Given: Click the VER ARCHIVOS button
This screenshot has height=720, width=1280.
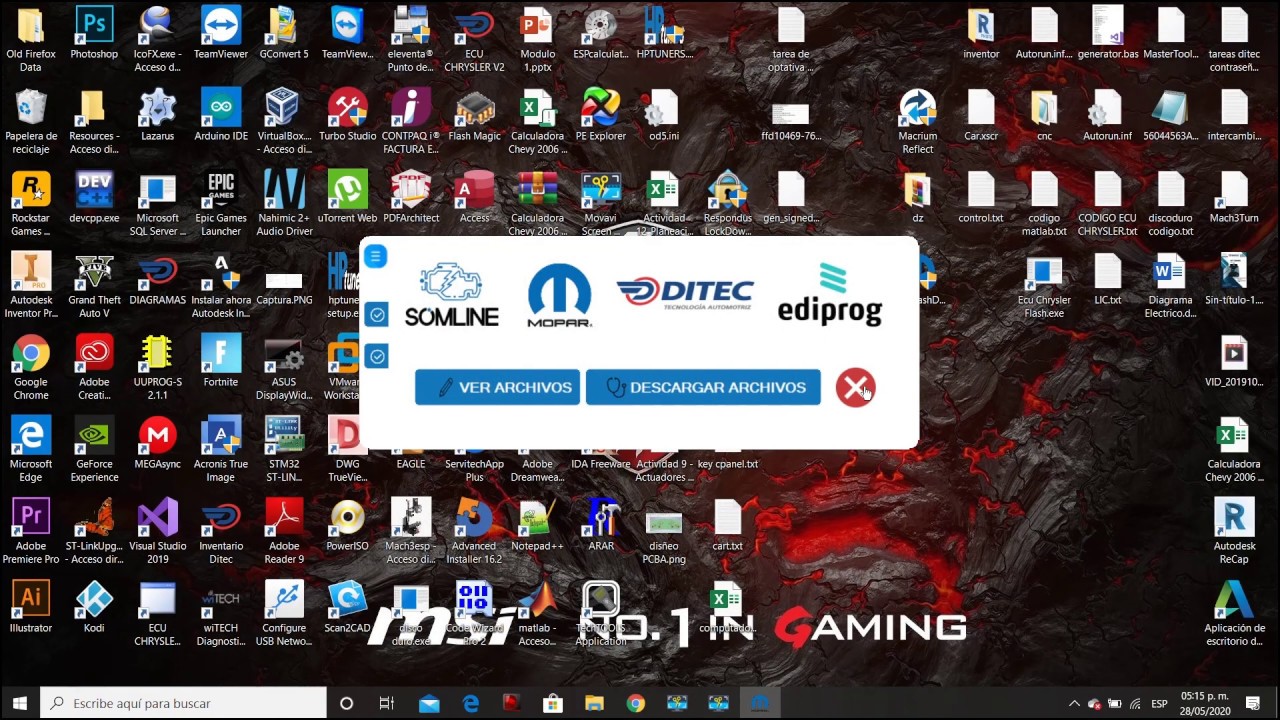Looking at the screenshot, I should click(497, 387).
